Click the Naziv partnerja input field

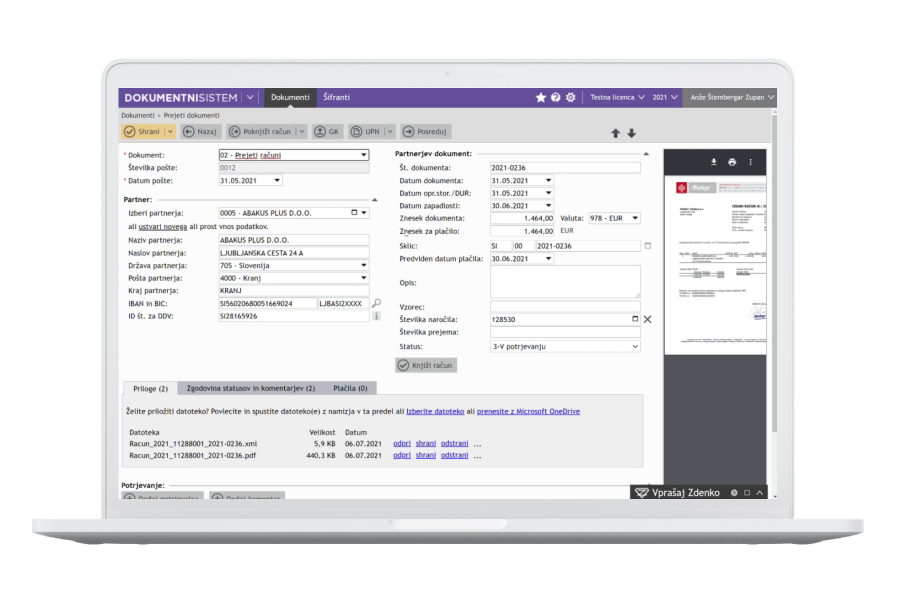[294, 240]
